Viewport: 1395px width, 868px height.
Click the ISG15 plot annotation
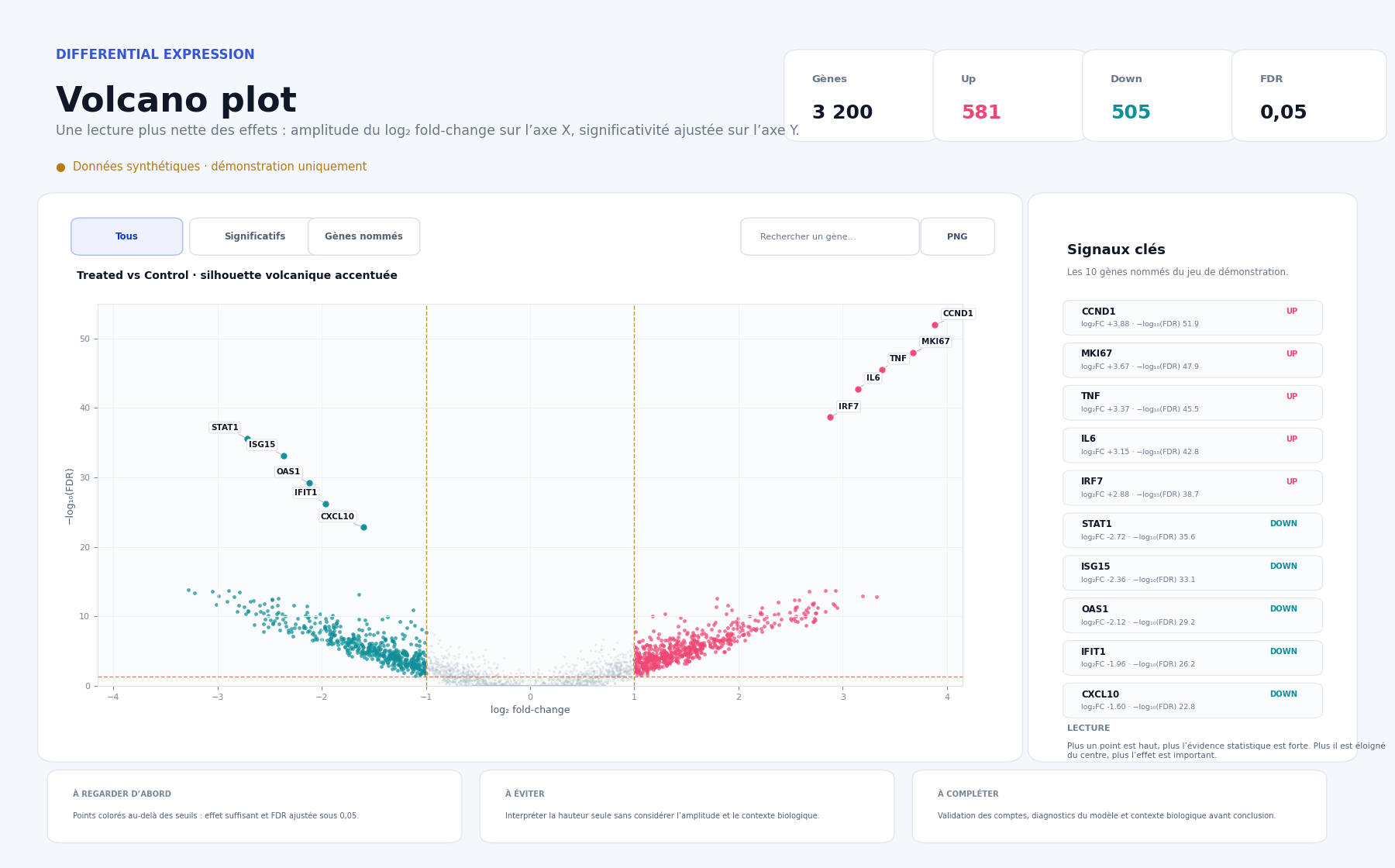[262, 445]
